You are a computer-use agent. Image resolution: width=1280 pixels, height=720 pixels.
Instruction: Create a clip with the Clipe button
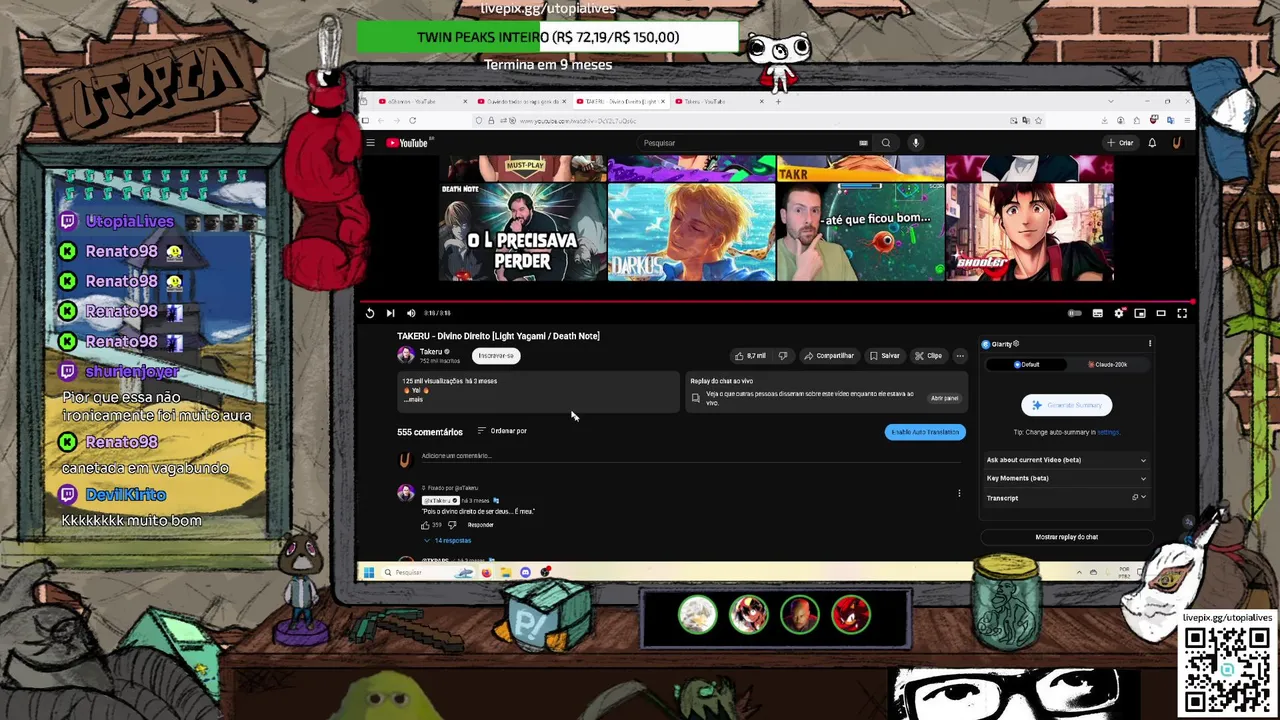point(928,355)
